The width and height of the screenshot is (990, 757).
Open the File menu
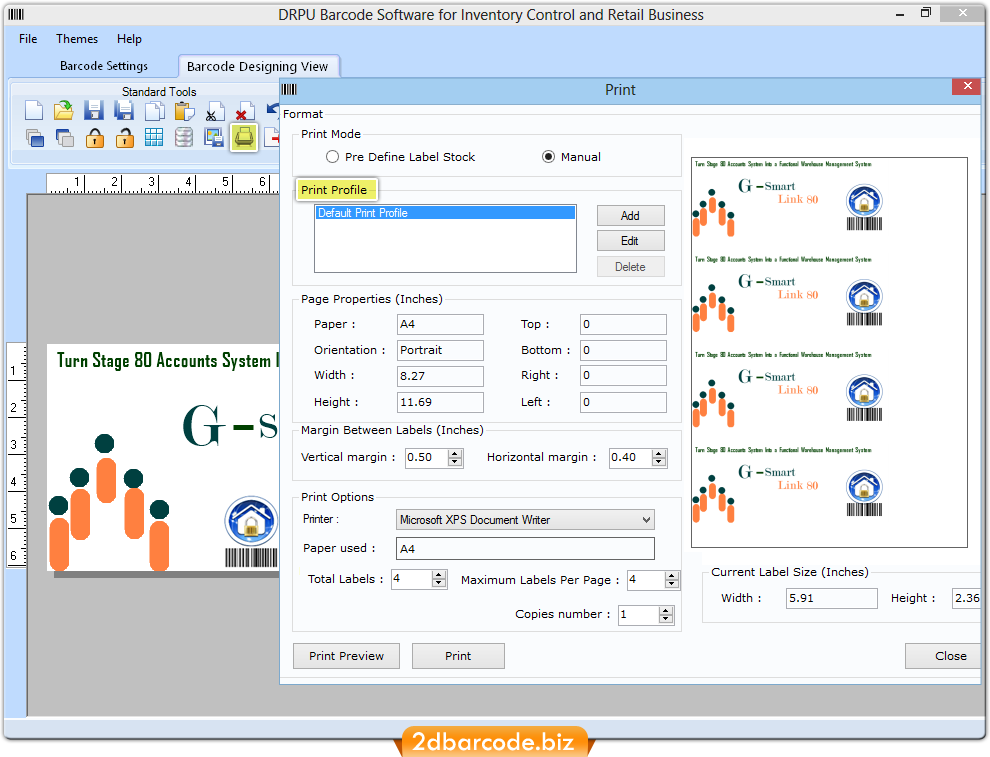(28, 39)
